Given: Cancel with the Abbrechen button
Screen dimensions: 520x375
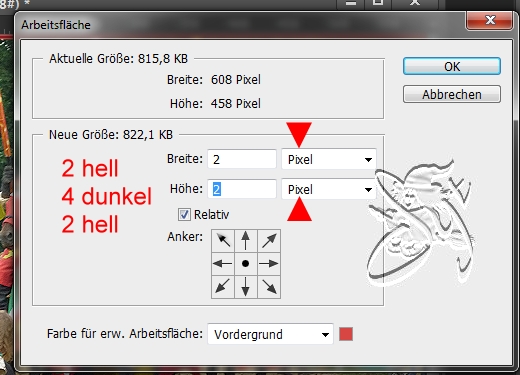Looking at the screenshot, I should click(452, 94).
